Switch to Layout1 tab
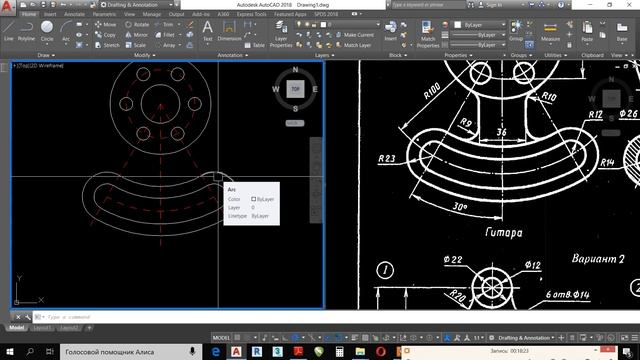Viewport: 640px width, 360px height. [42, 328]
